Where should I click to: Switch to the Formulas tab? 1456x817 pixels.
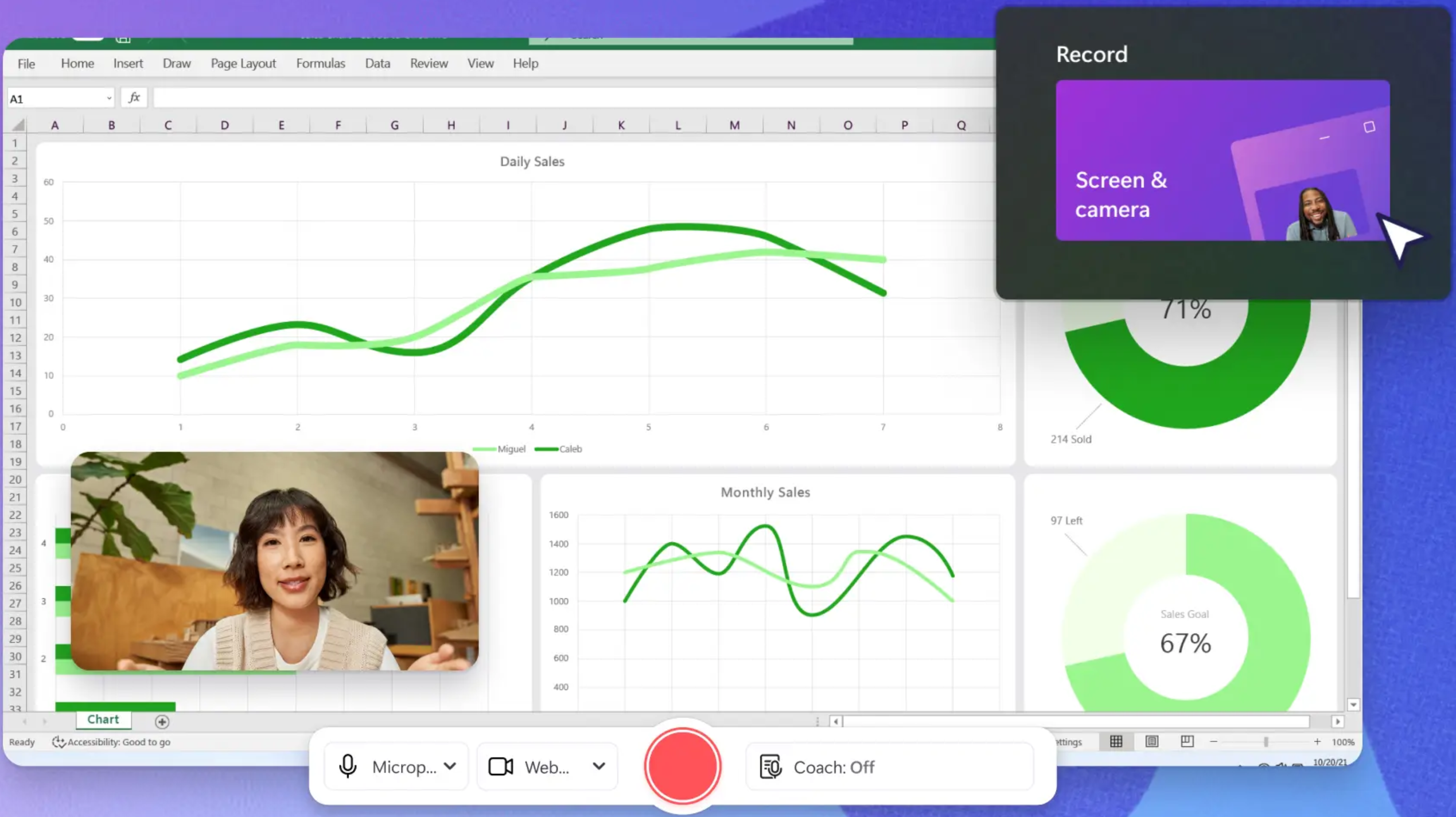pos(321,63)
